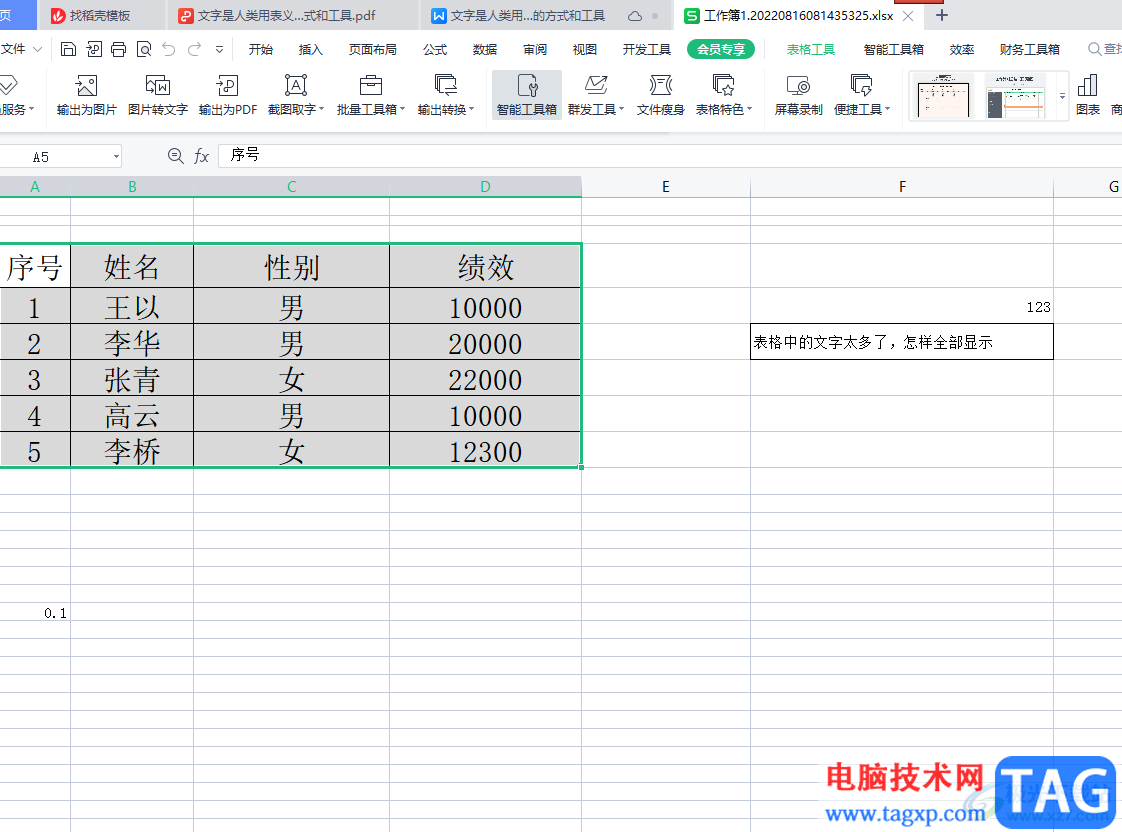1122x832 pixels.
Task: Open the 开始 ribbon tab
Action: click(260, 49)
